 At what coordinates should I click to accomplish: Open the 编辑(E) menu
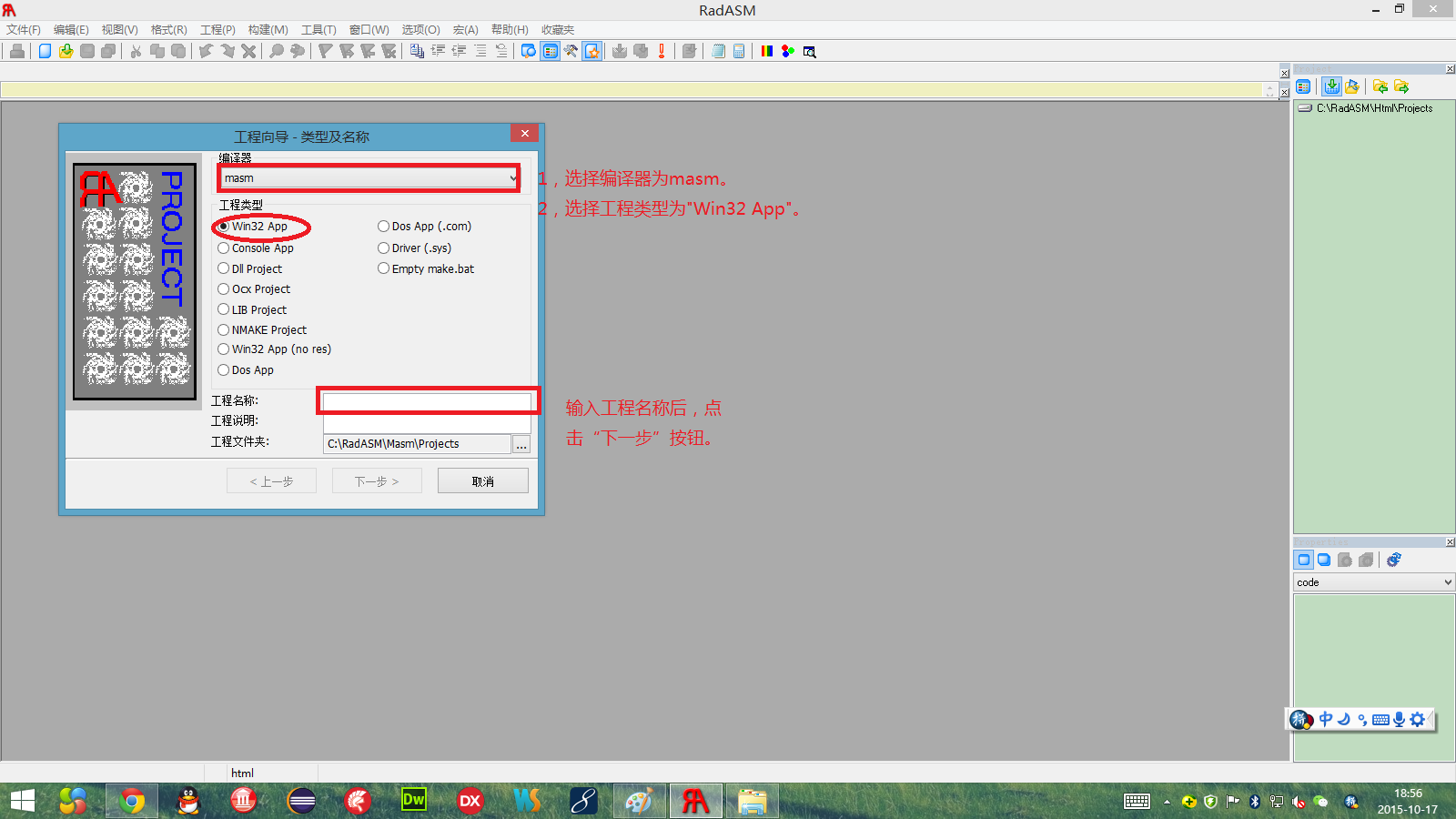pyautogui.click(x=71, y=29)
